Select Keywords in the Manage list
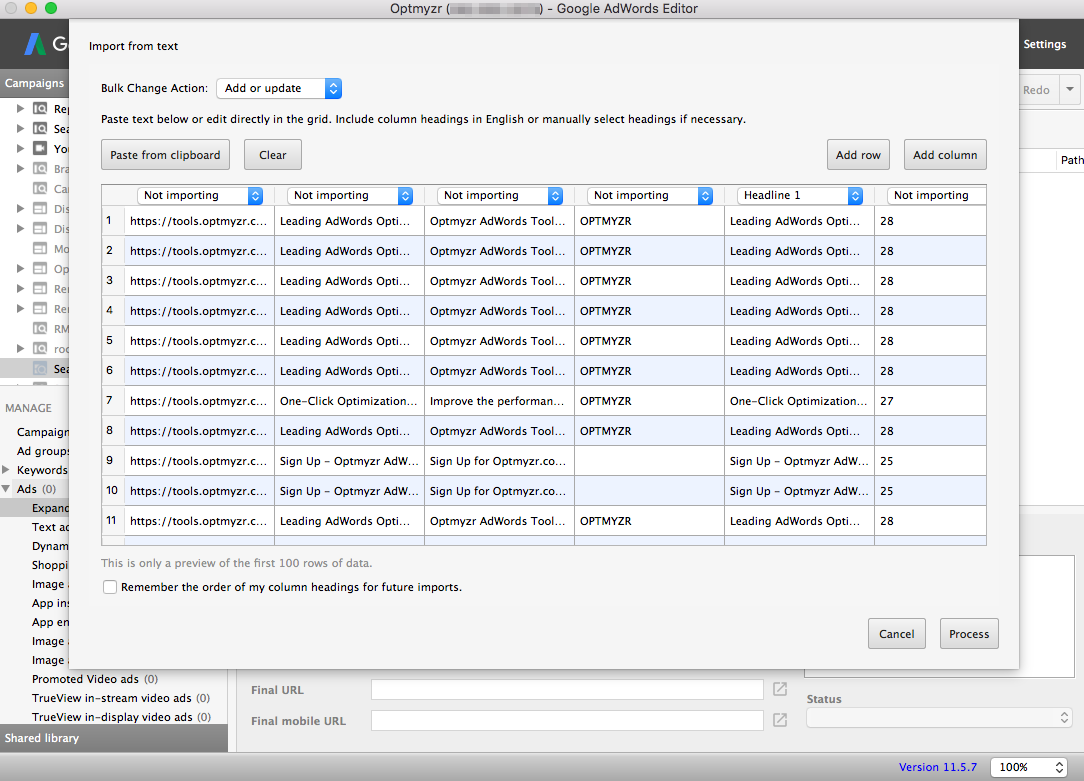Screen dimensions: 1084x781 pyautogui.click(x=42, y=470)
